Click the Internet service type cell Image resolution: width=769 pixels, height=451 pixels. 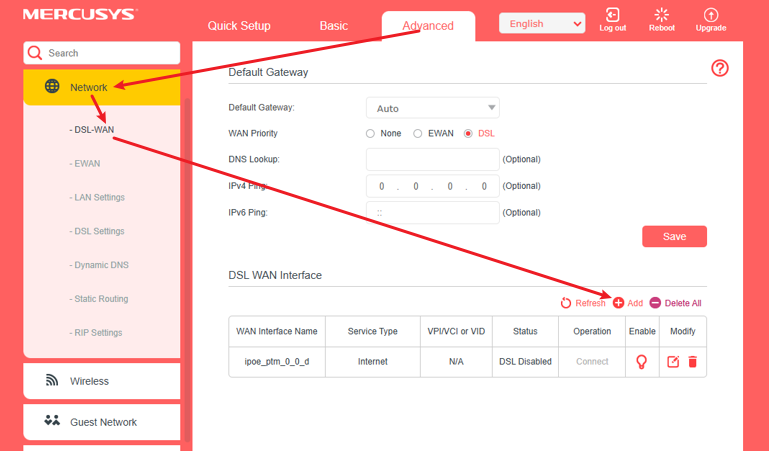click(373, 362)
